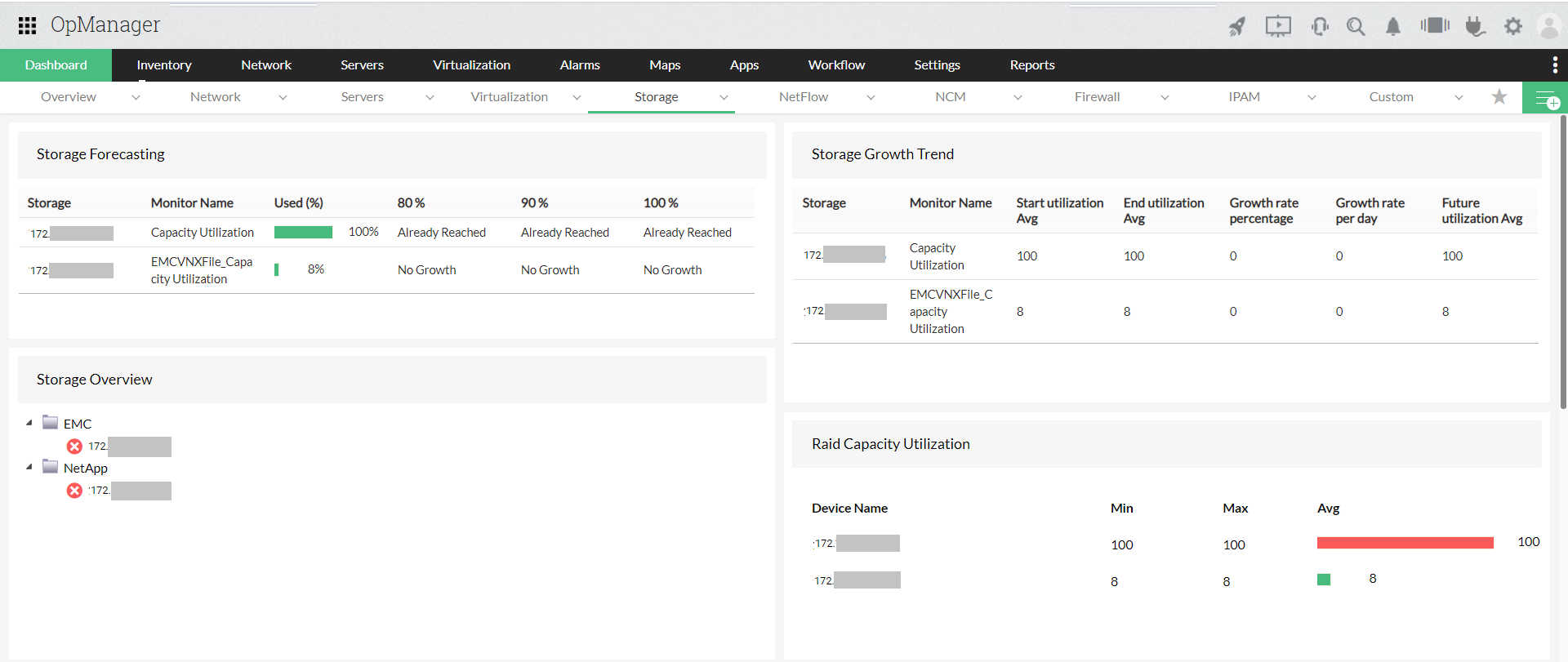Expand the Storage dashboard dropdown arrow
This screenshot has width=1568, height=662.
(724, 97)
